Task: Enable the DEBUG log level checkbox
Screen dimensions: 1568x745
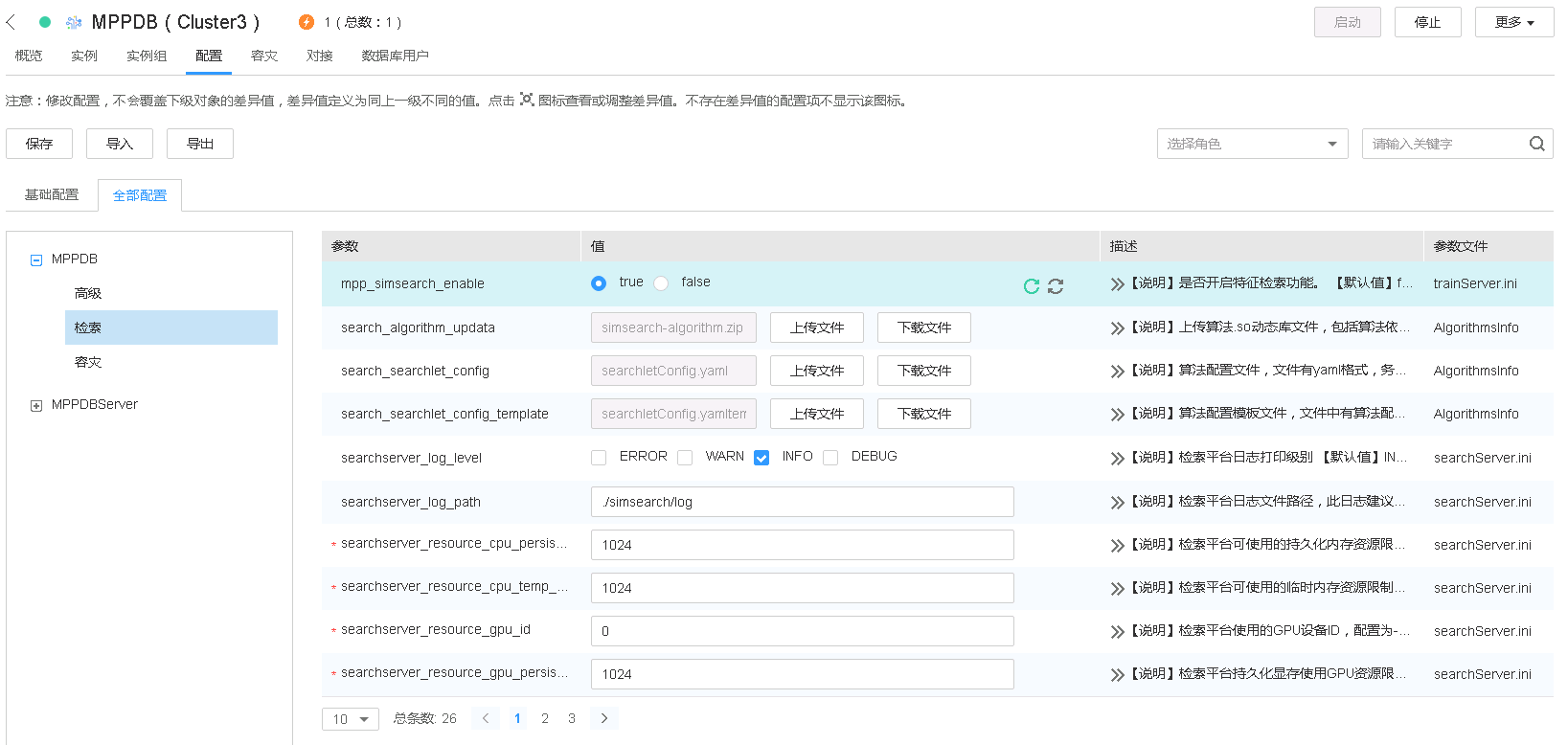Action: [830, 458]
